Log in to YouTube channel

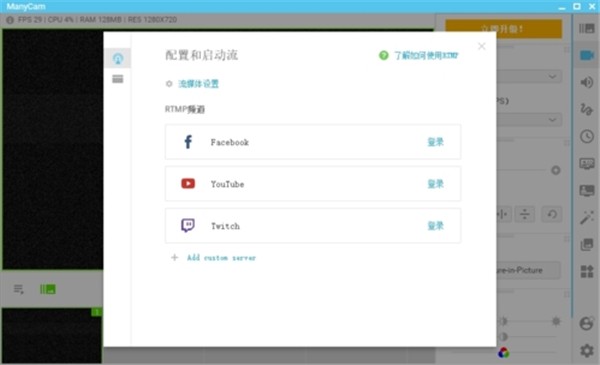coord(435,184)
